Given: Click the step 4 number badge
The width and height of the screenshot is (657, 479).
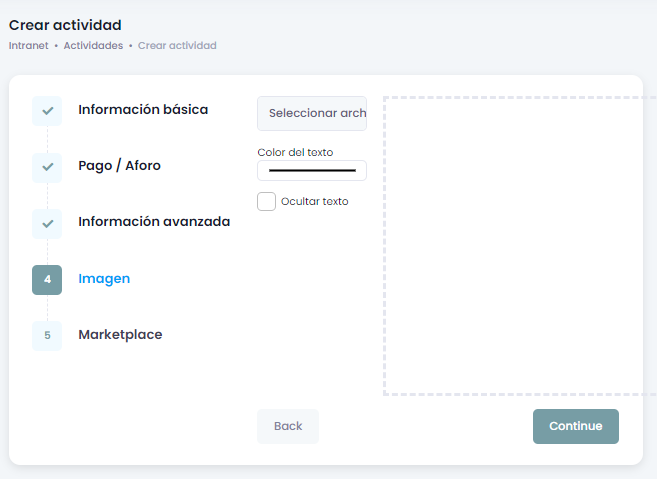Looking at the screenshot, I should pos(47,280).
